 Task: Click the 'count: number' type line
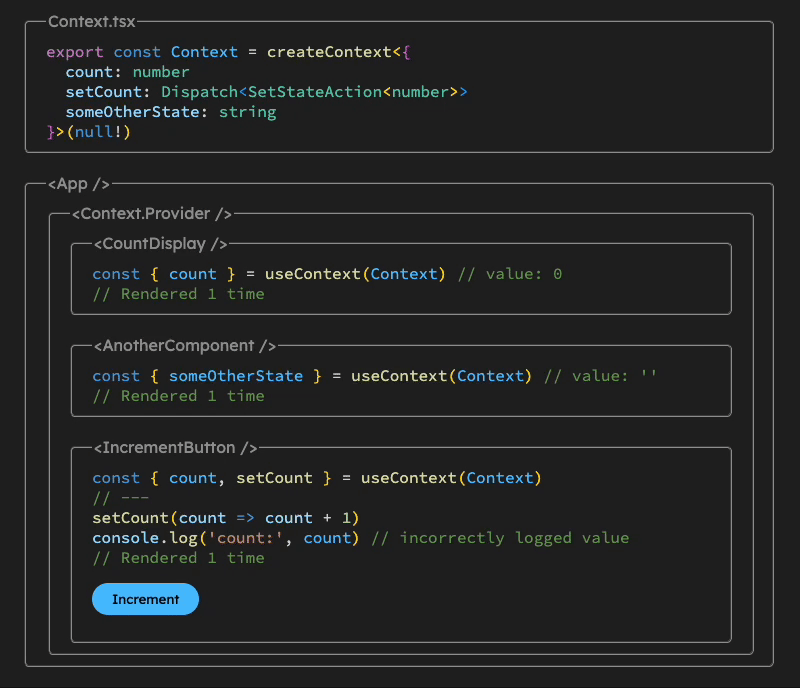tap(127, 72)
